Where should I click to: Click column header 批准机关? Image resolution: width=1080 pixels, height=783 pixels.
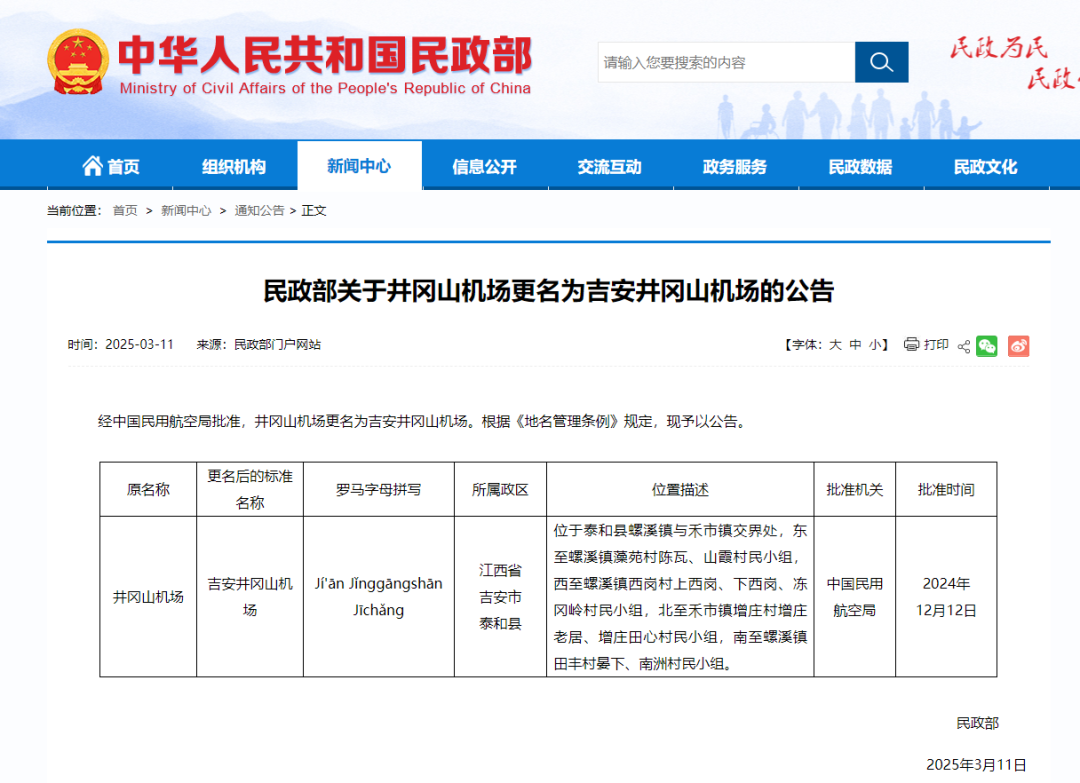coord(855,490)
